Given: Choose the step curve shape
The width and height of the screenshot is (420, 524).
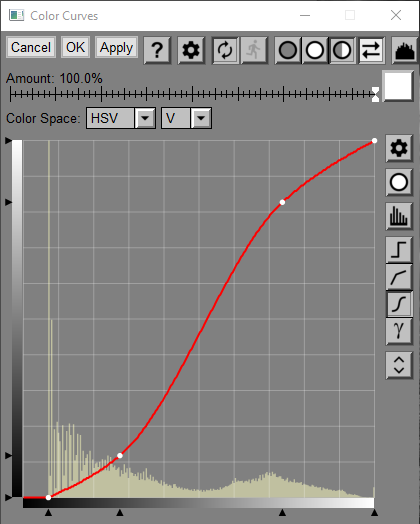Looking at the screenshot, I should point(399,250).
